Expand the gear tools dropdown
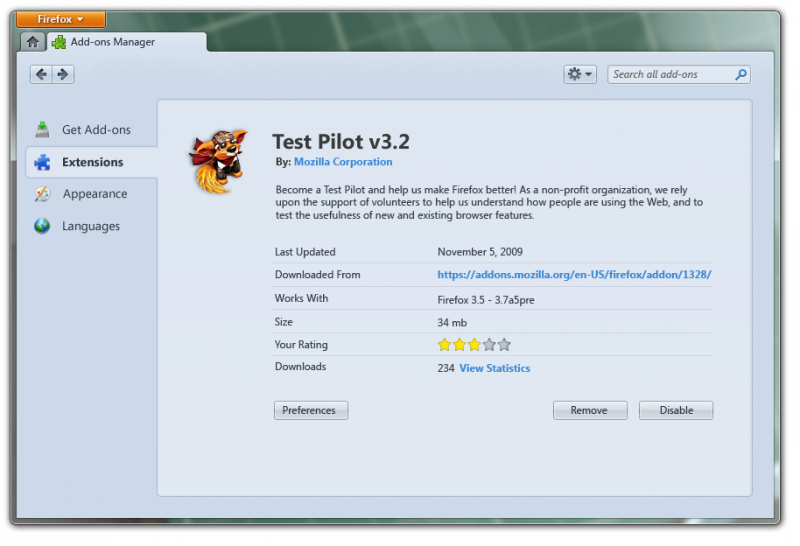This screenshot has width=800, height=546. tap(580, 74)
